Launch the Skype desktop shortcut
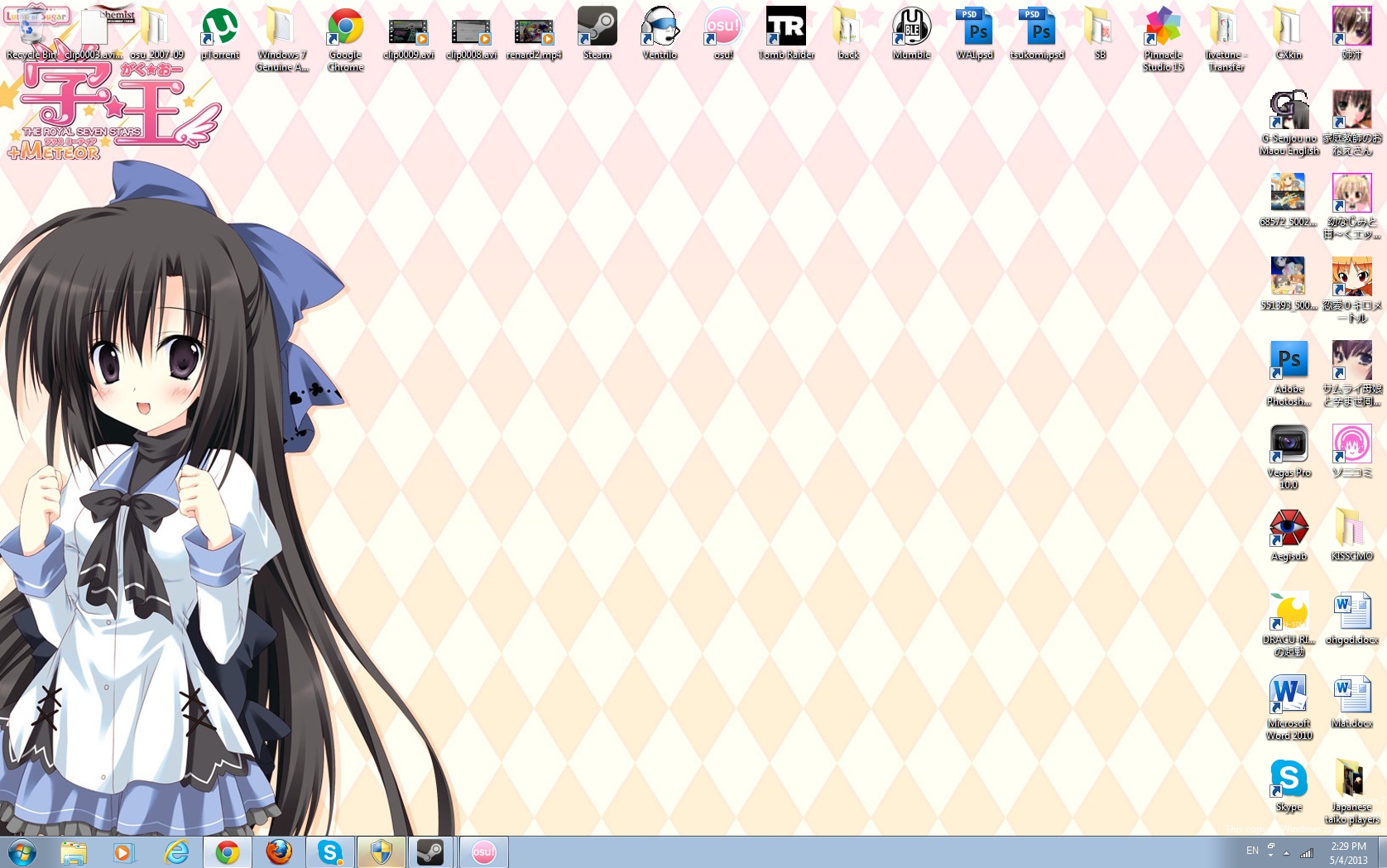This screenshot has width=1387, height=868. pyautogui.click(x=1289, y=785)
